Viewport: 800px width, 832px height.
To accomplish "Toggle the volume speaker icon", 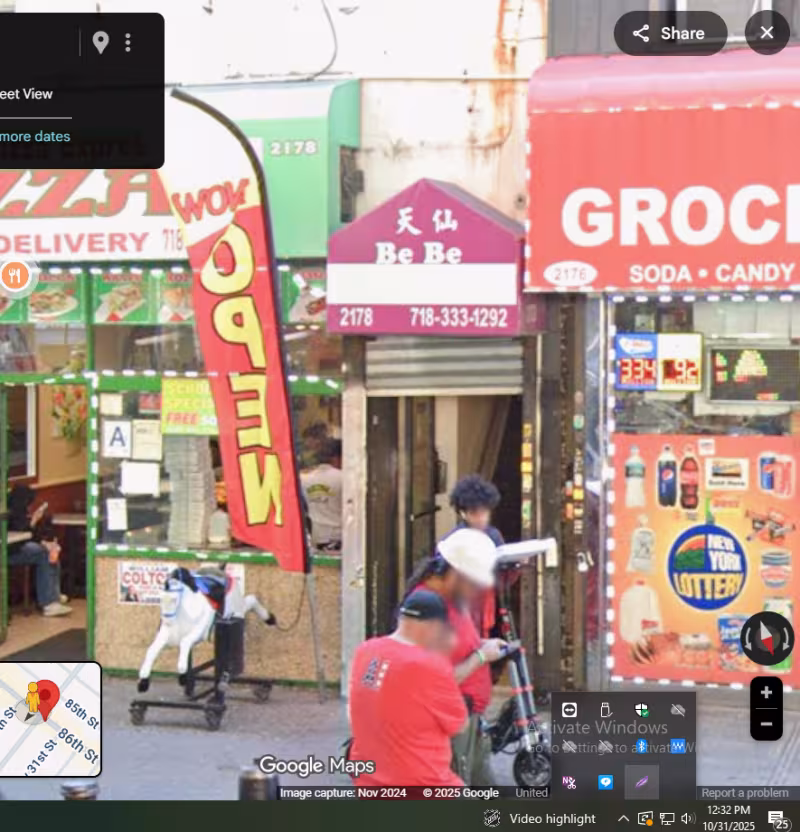I will tap(688, 818).
